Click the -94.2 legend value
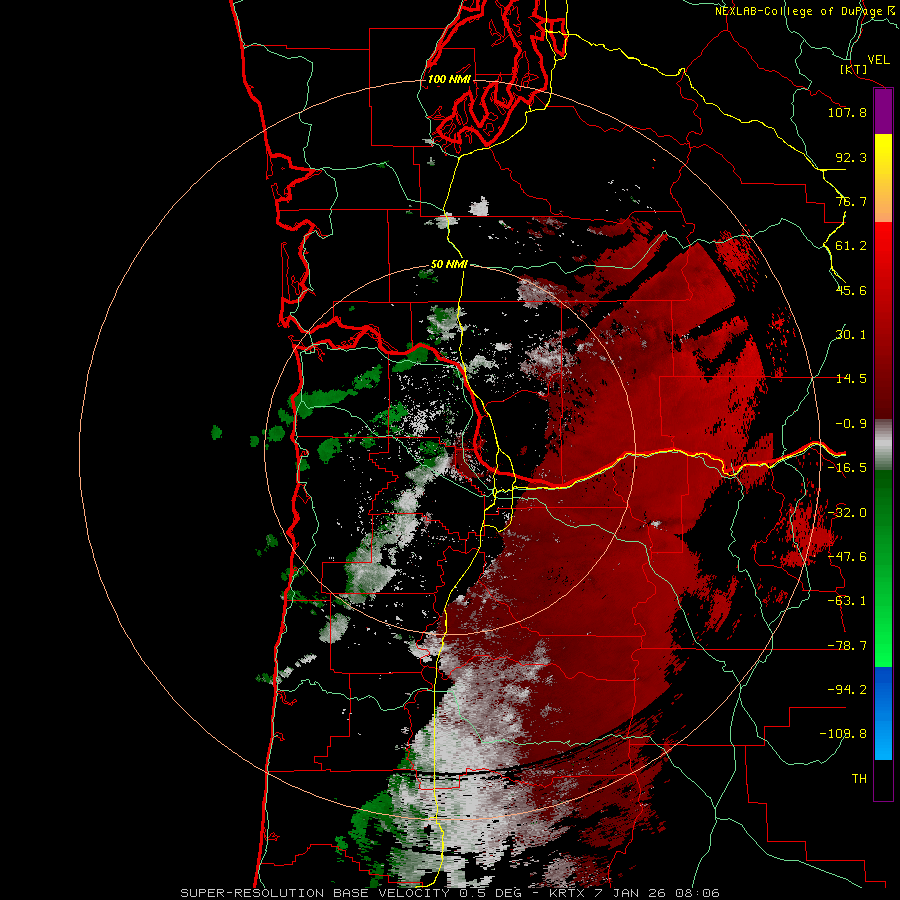 click(x=847, y=689)
